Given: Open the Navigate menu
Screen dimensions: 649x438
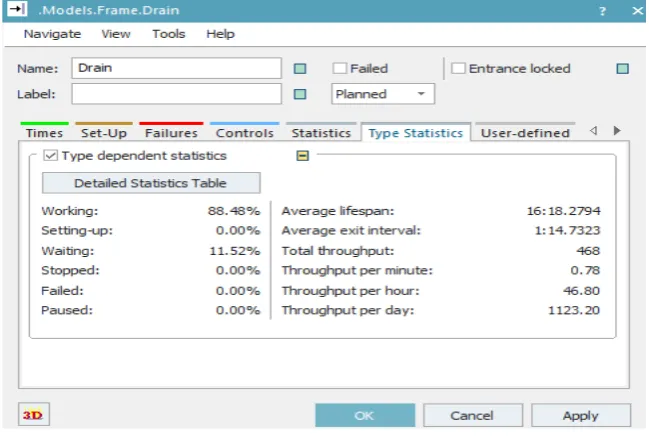Looking at the screenshot, I should coord(52,34).
